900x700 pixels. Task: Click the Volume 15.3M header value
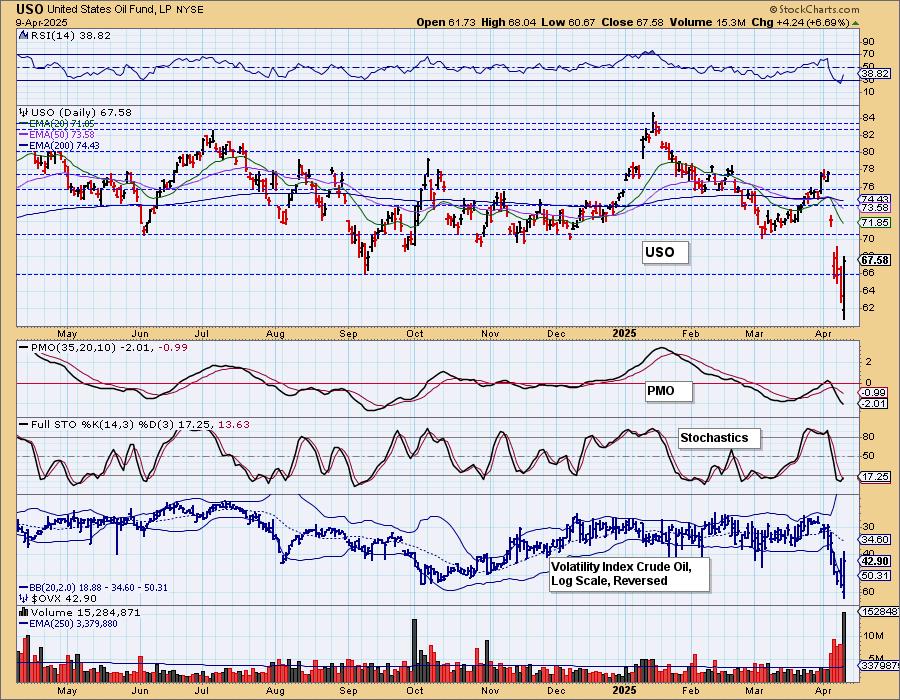707,22
